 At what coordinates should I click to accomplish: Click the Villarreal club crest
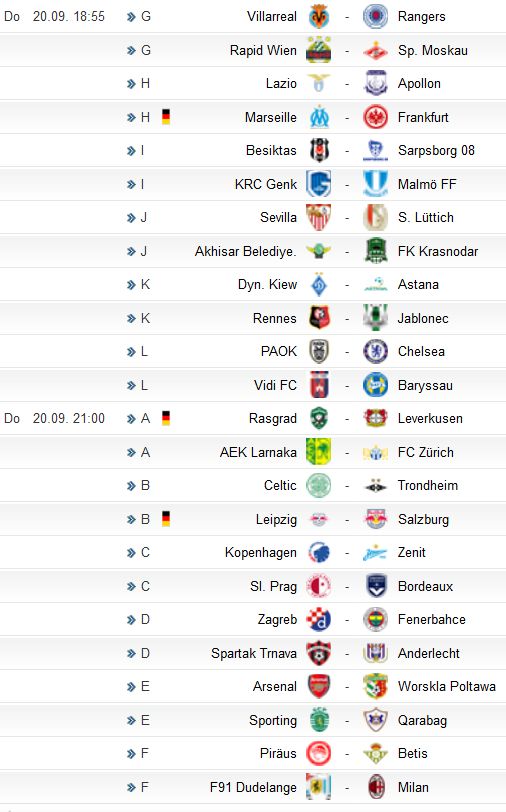point(319,17)
